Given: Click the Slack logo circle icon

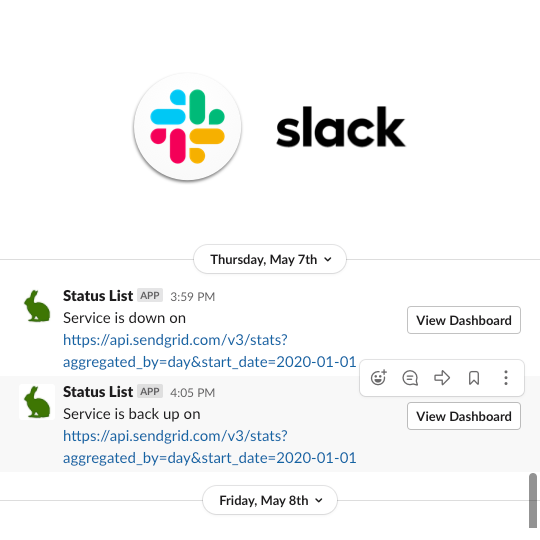Looking at the screenshot, I should [x=187, y=126].
